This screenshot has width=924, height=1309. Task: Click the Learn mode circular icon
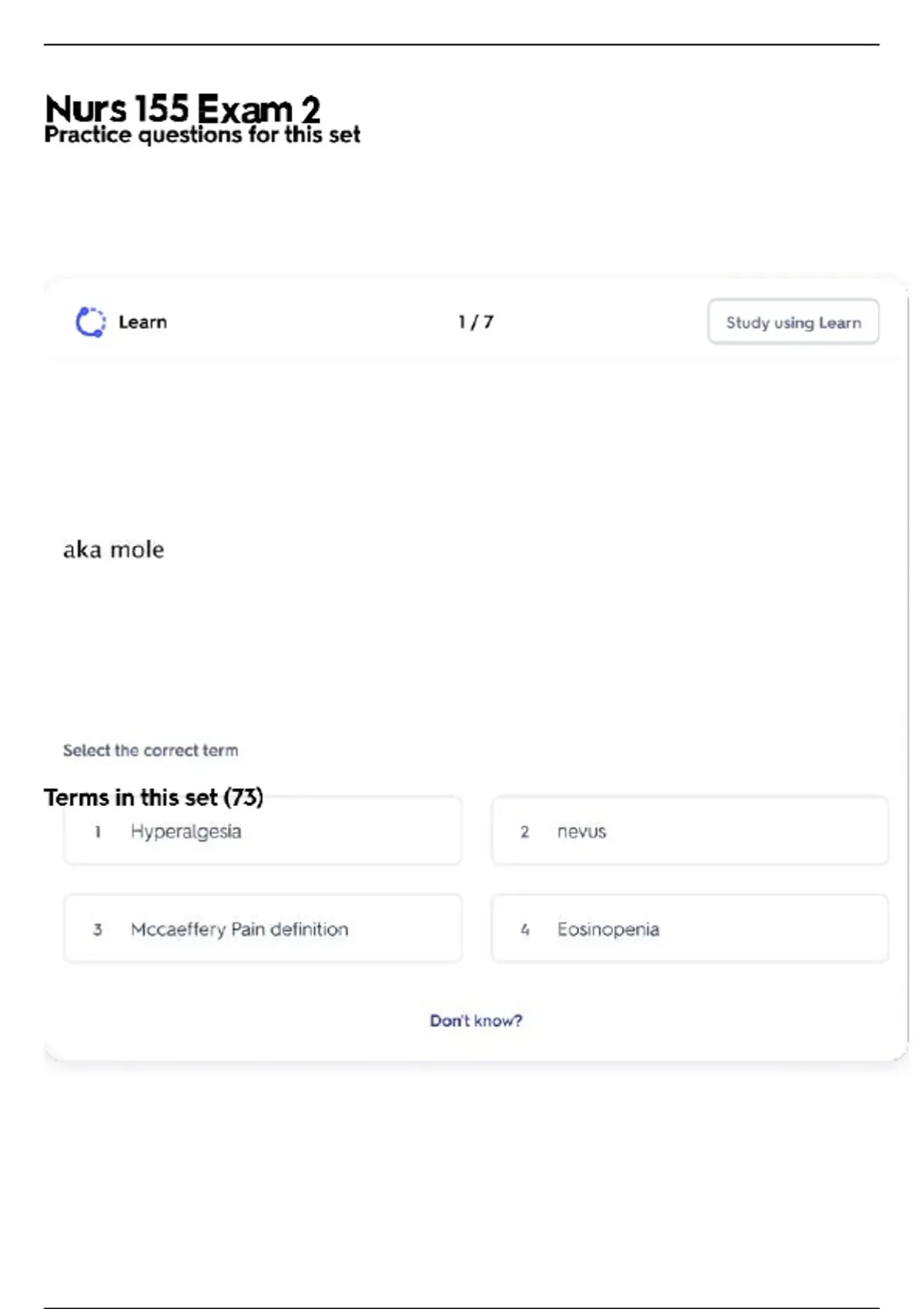pos(90,322)
